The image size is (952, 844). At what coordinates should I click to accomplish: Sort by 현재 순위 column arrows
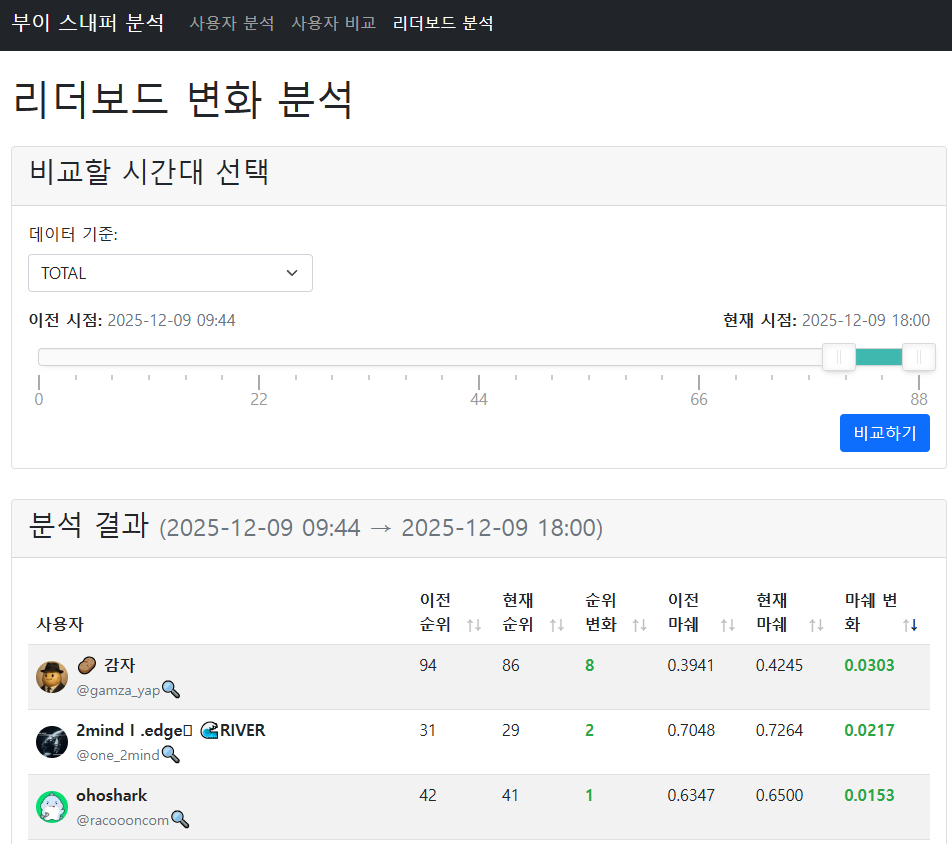coord(557,625)
